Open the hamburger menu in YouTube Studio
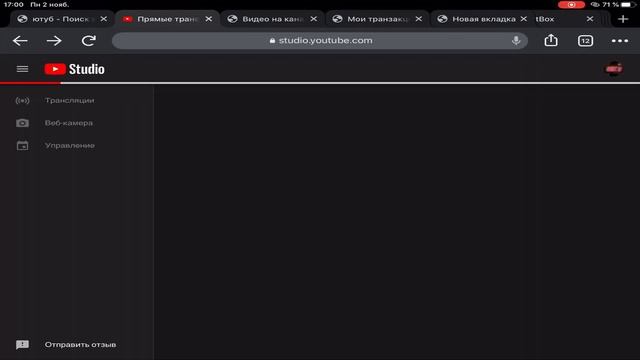The height and width of the screenshot is (360, 640). coord(22,69)
